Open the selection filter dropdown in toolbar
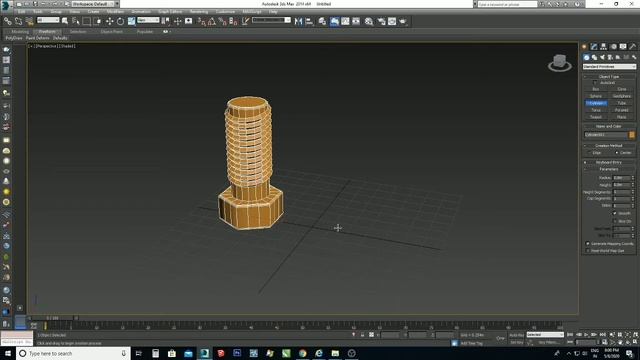This screenshot has height=360, width=640. pyautogui.click(x=48, y=20)
